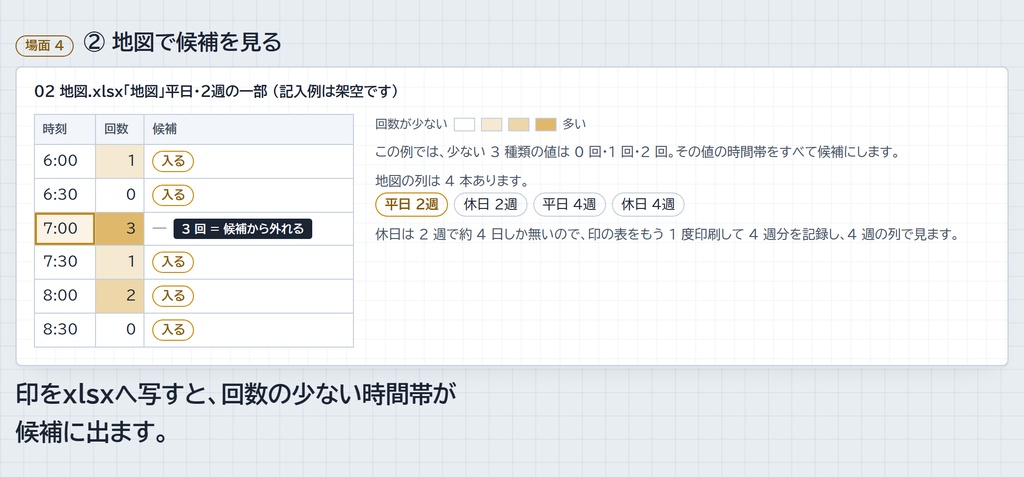The height and width of the screenshot is (477, 1024).
Task: Click 入る badge in the 7:30 row
Action: point(173,262)
